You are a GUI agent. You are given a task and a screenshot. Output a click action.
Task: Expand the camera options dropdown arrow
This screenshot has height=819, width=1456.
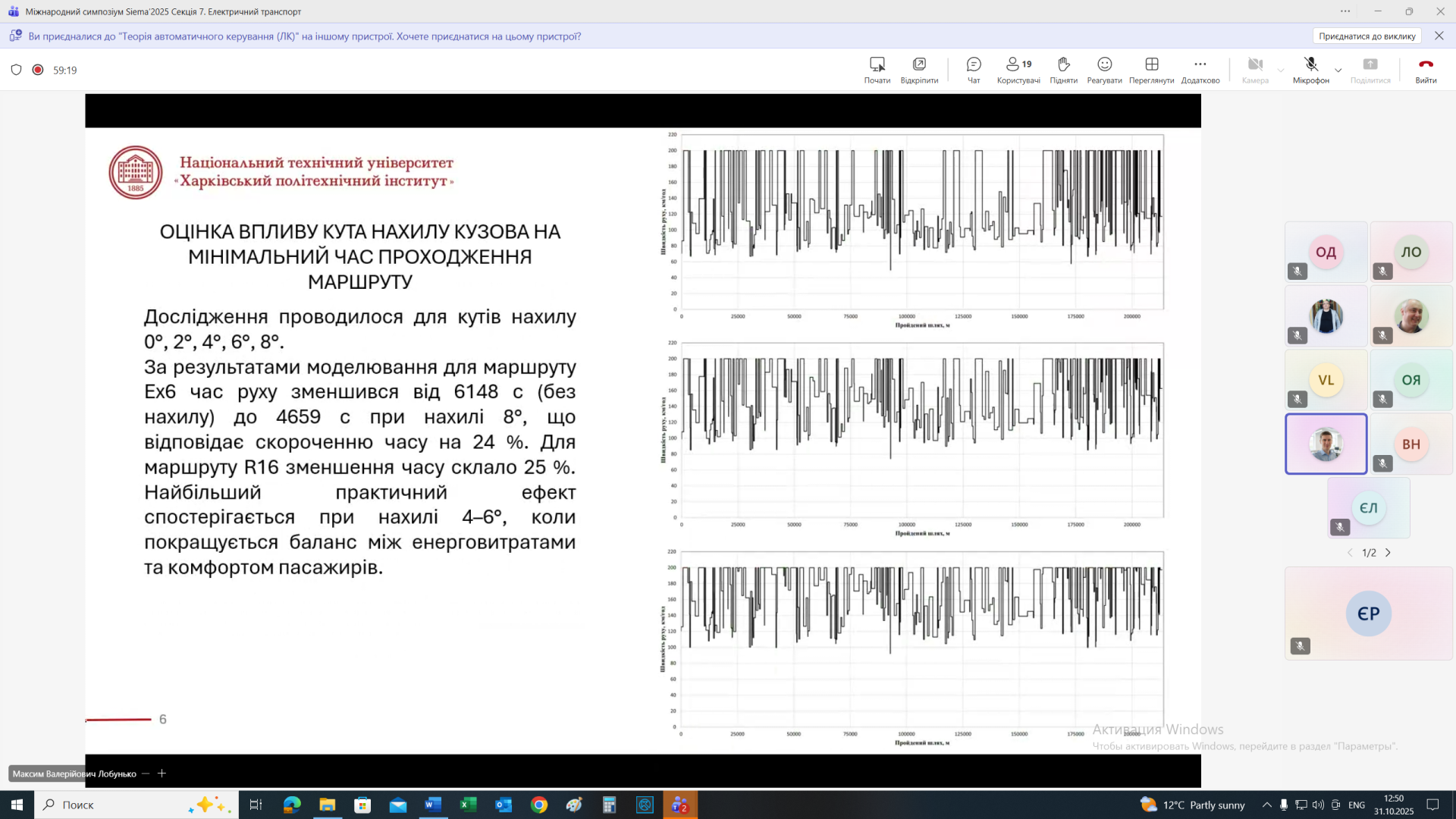click(x=1281, y=70)
